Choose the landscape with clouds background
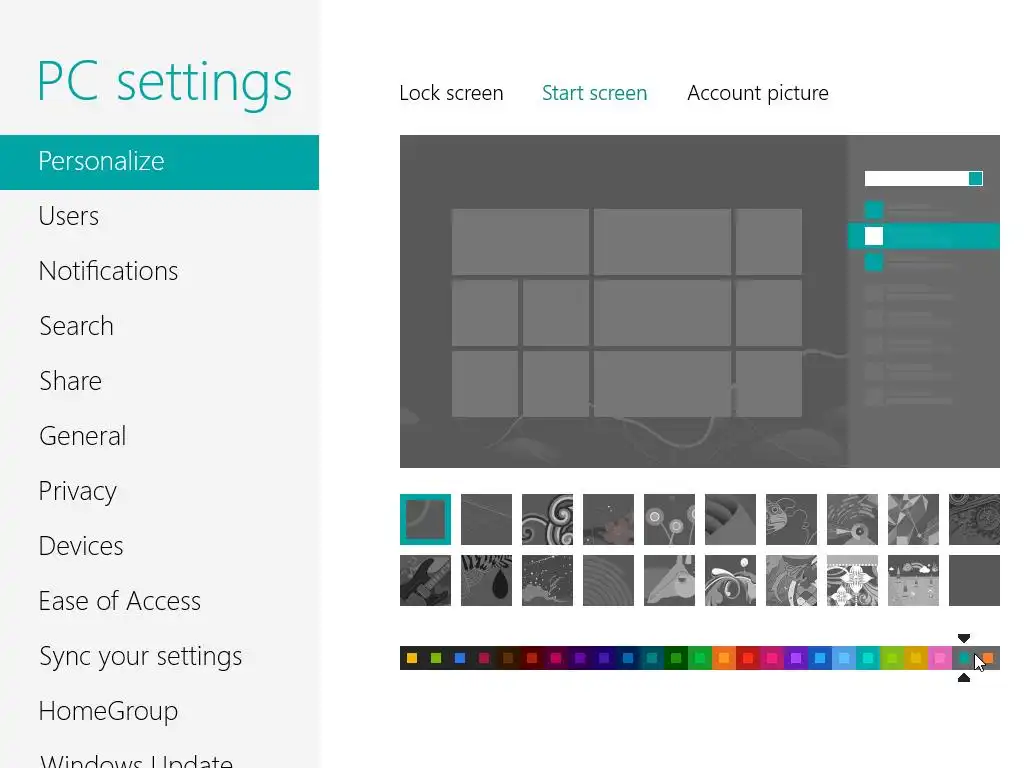This screenshot has height=768, width=1024. point(914,581)
